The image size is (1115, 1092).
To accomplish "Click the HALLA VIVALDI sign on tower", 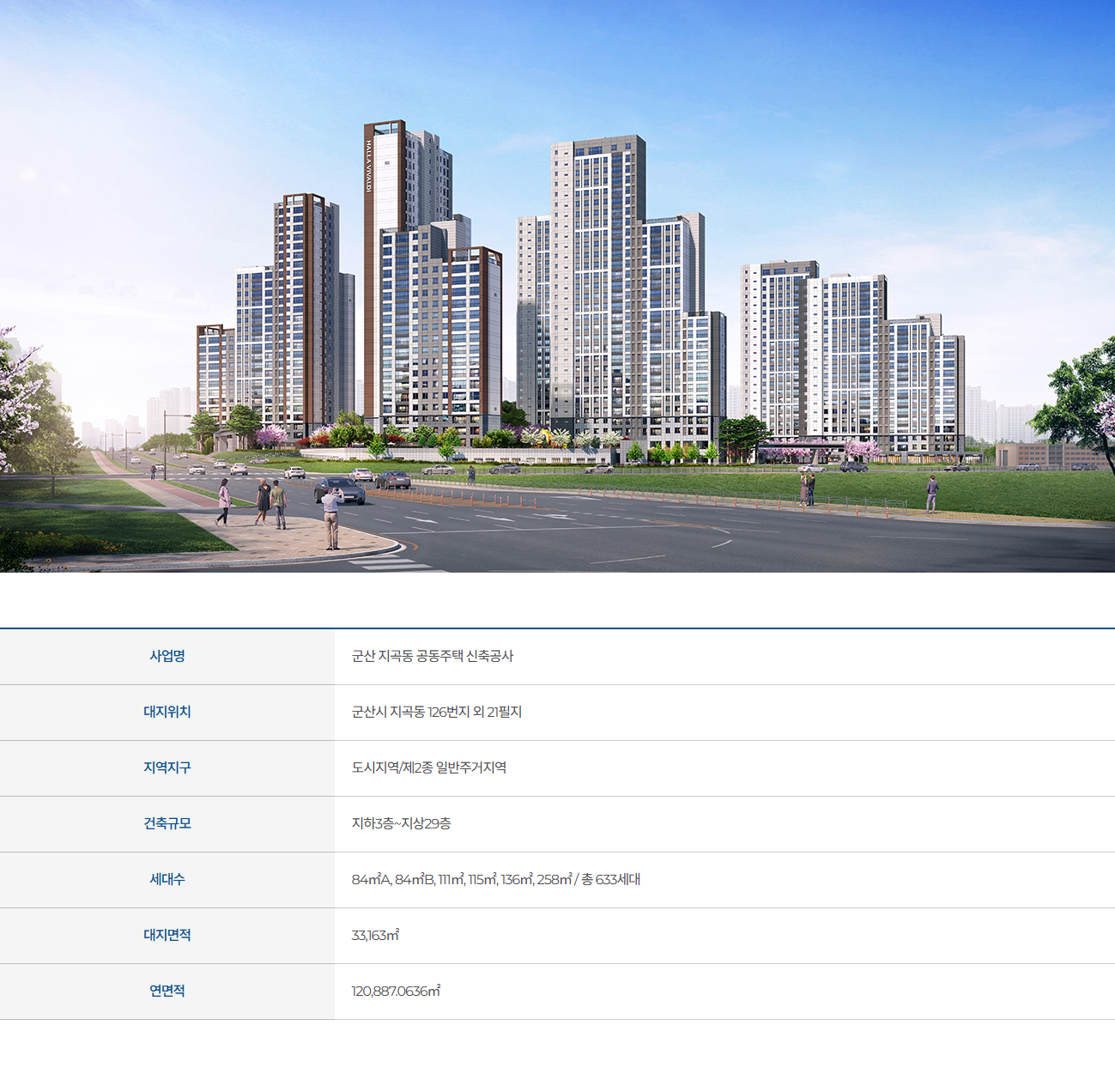I will tap(369, 166).
